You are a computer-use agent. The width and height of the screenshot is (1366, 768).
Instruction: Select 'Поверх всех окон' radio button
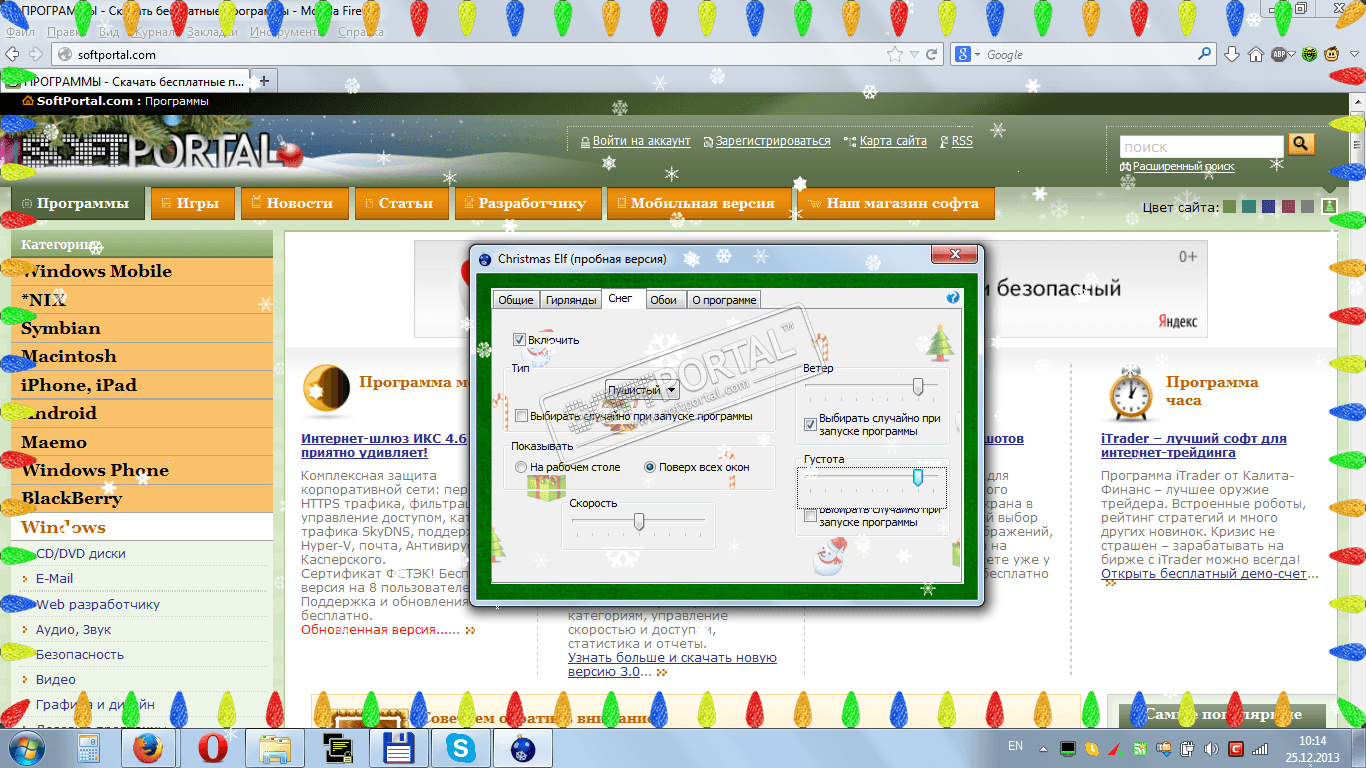650,467
